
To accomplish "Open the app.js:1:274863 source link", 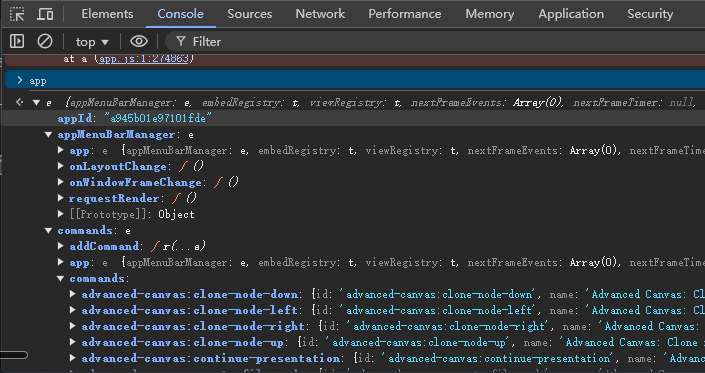I will tap(144, 58).
